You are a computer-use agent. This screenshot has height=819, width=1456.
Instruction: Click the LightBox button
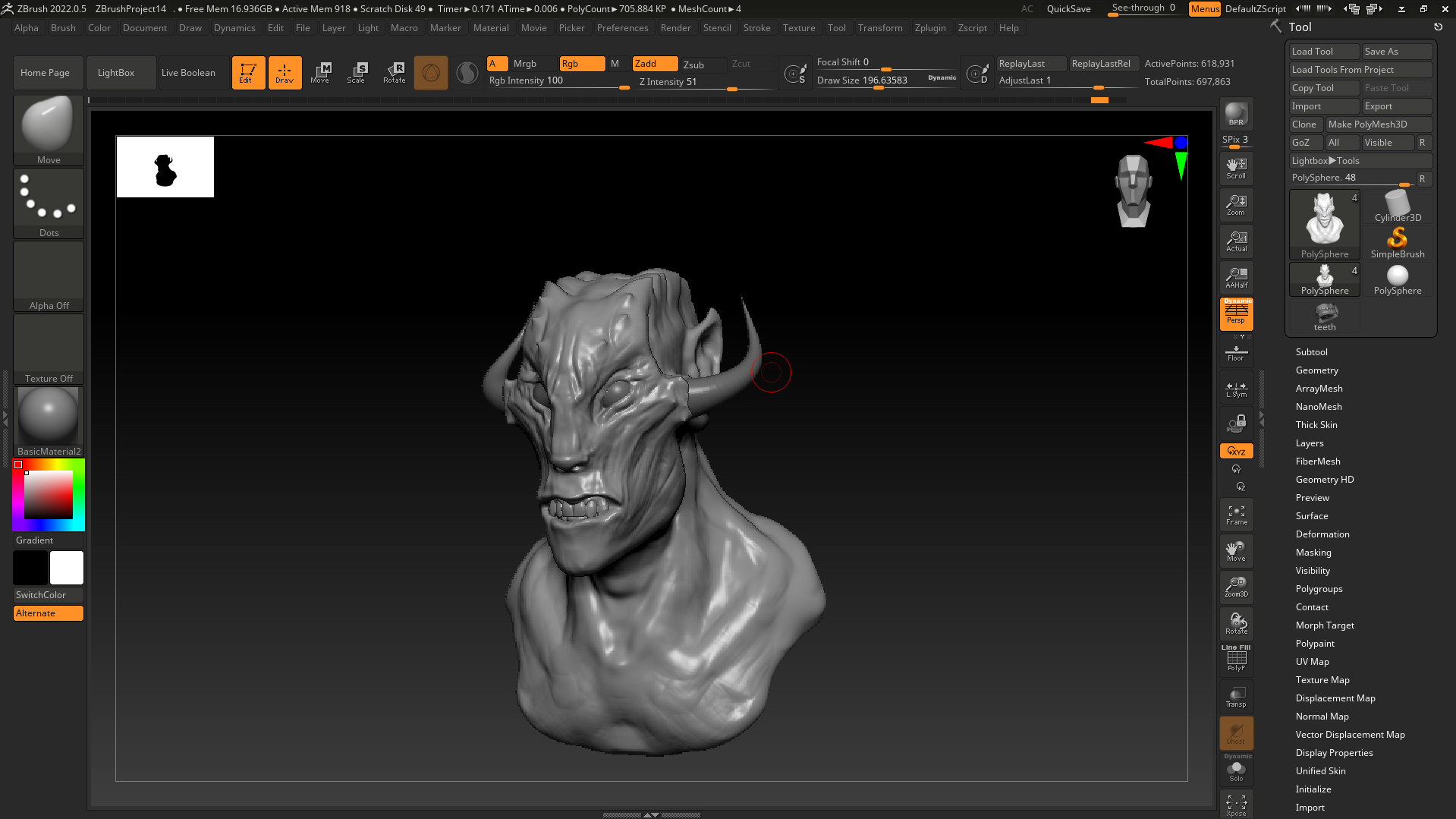pyautogui.click(x=116, y=73)
